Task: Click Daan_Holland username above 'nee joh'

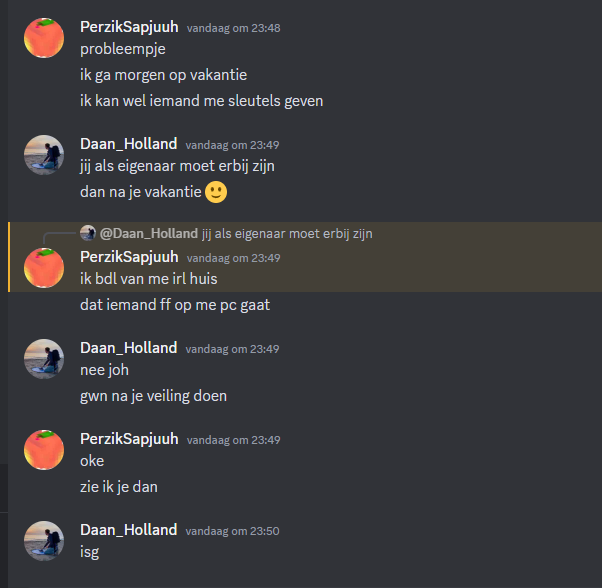Action: click(128, 348)
